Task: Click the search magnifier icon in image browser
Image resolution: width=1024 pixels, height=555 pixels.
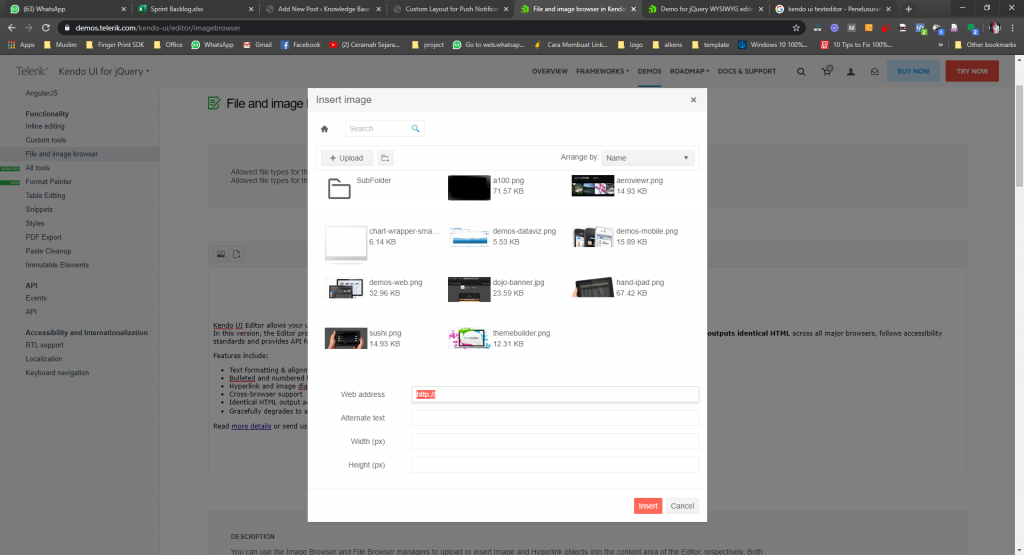Action: pos(416,129)
